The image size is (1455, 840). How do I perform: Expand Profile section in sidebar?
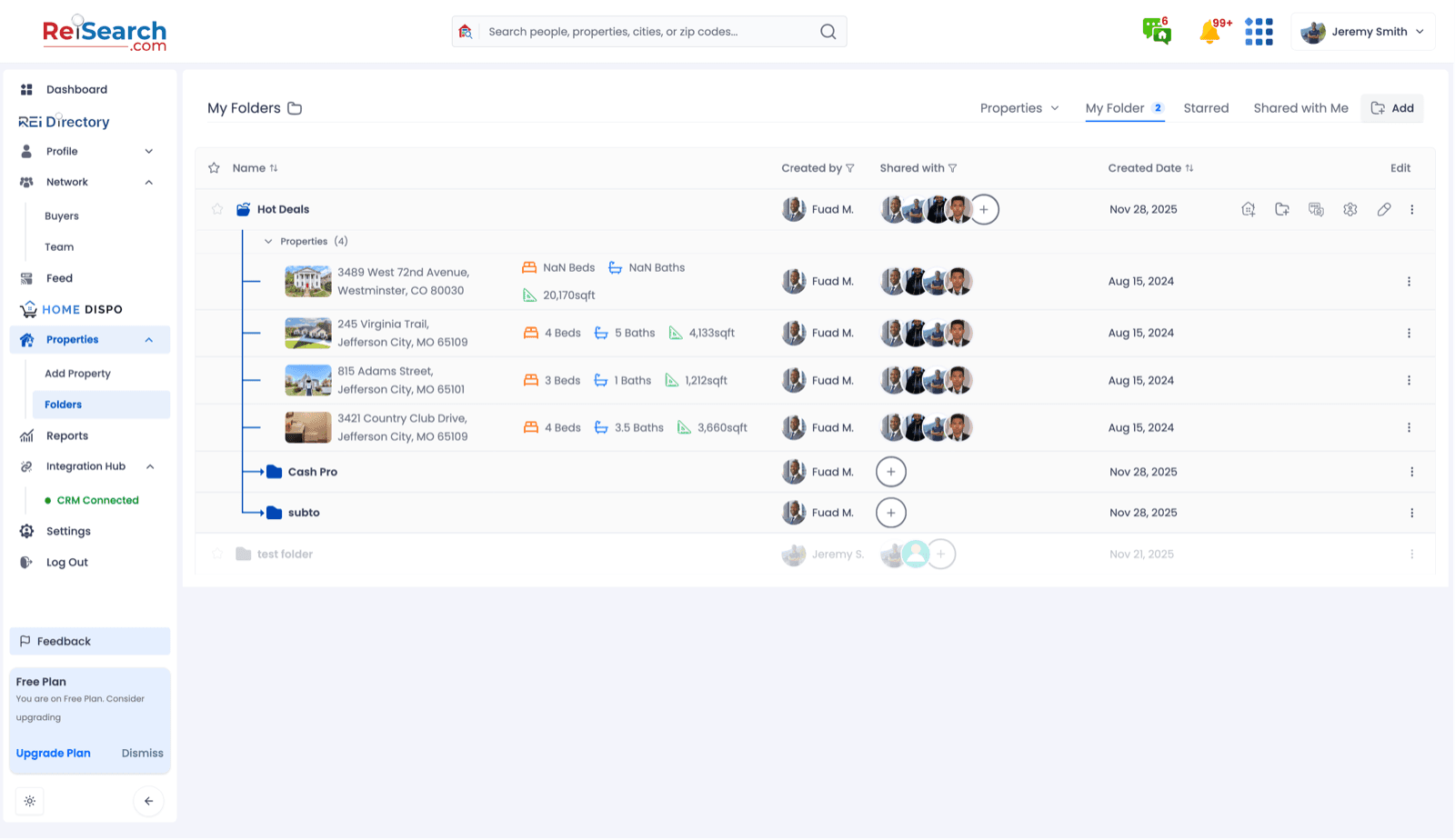click(149, 152)
